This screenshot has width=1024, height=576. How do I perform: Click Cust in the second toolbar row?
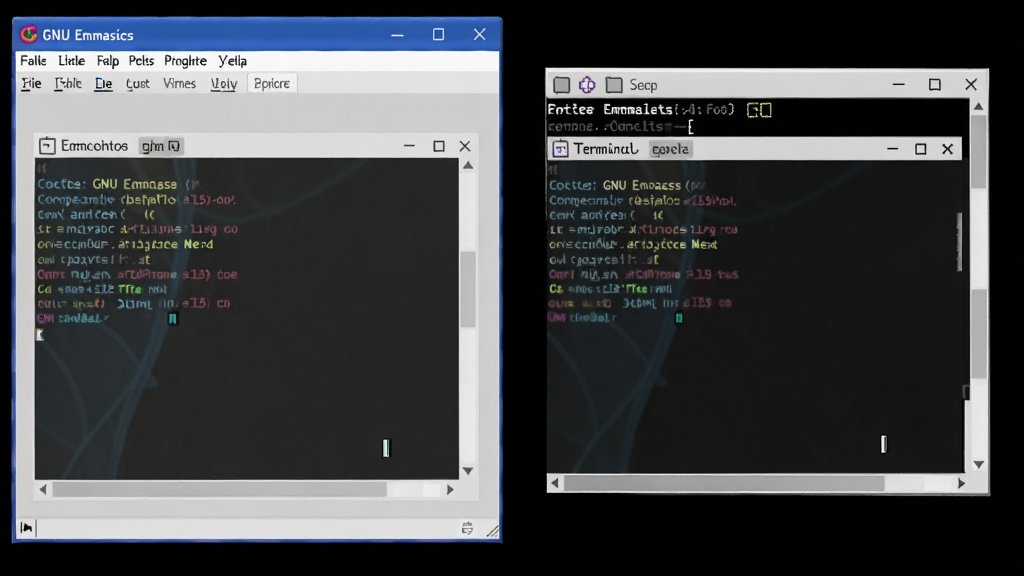pyautogui.click(x=138, y=84)
